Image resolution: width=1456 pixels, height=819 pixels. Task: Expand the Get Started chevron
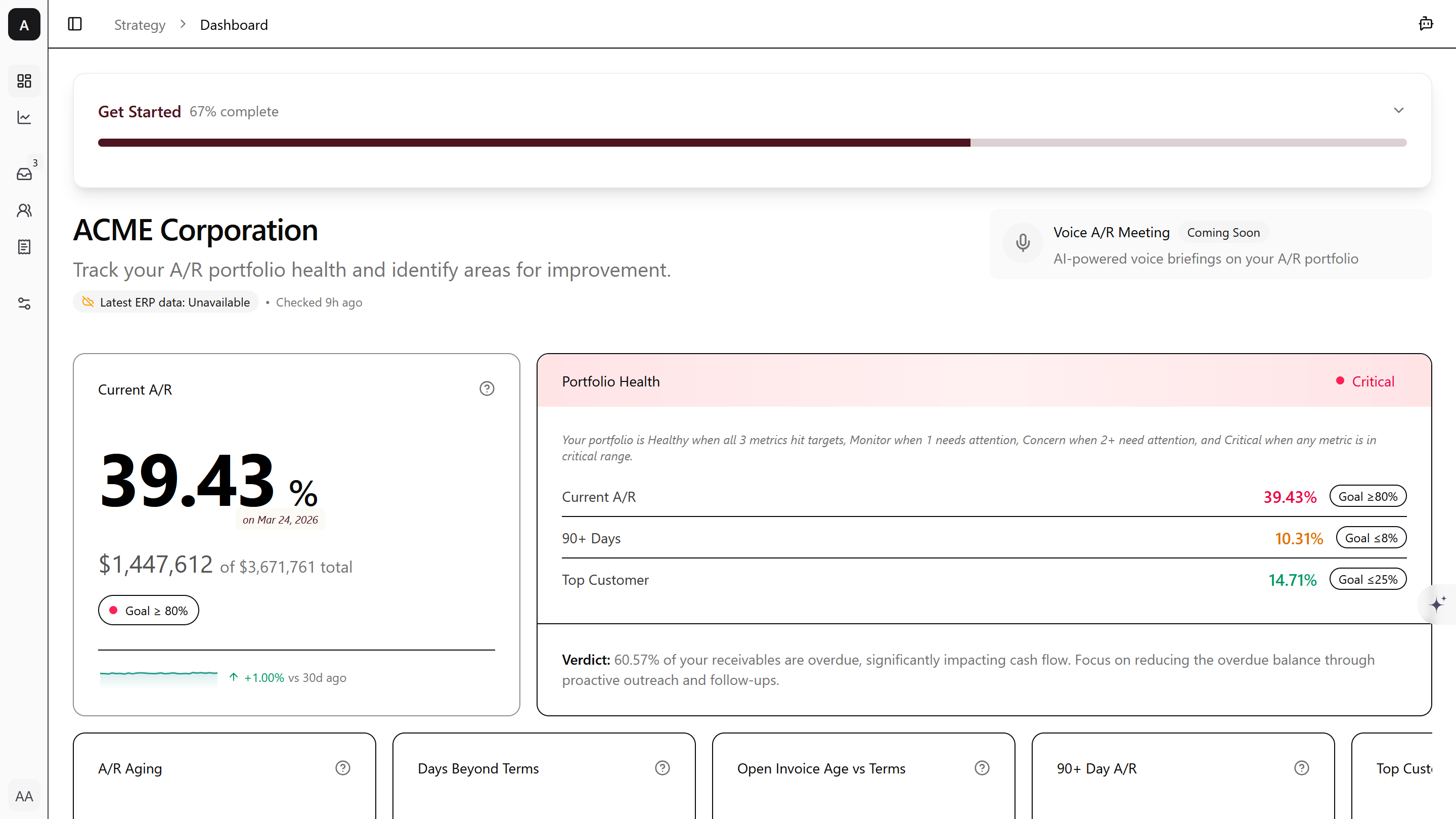(x=1398, y=110)
